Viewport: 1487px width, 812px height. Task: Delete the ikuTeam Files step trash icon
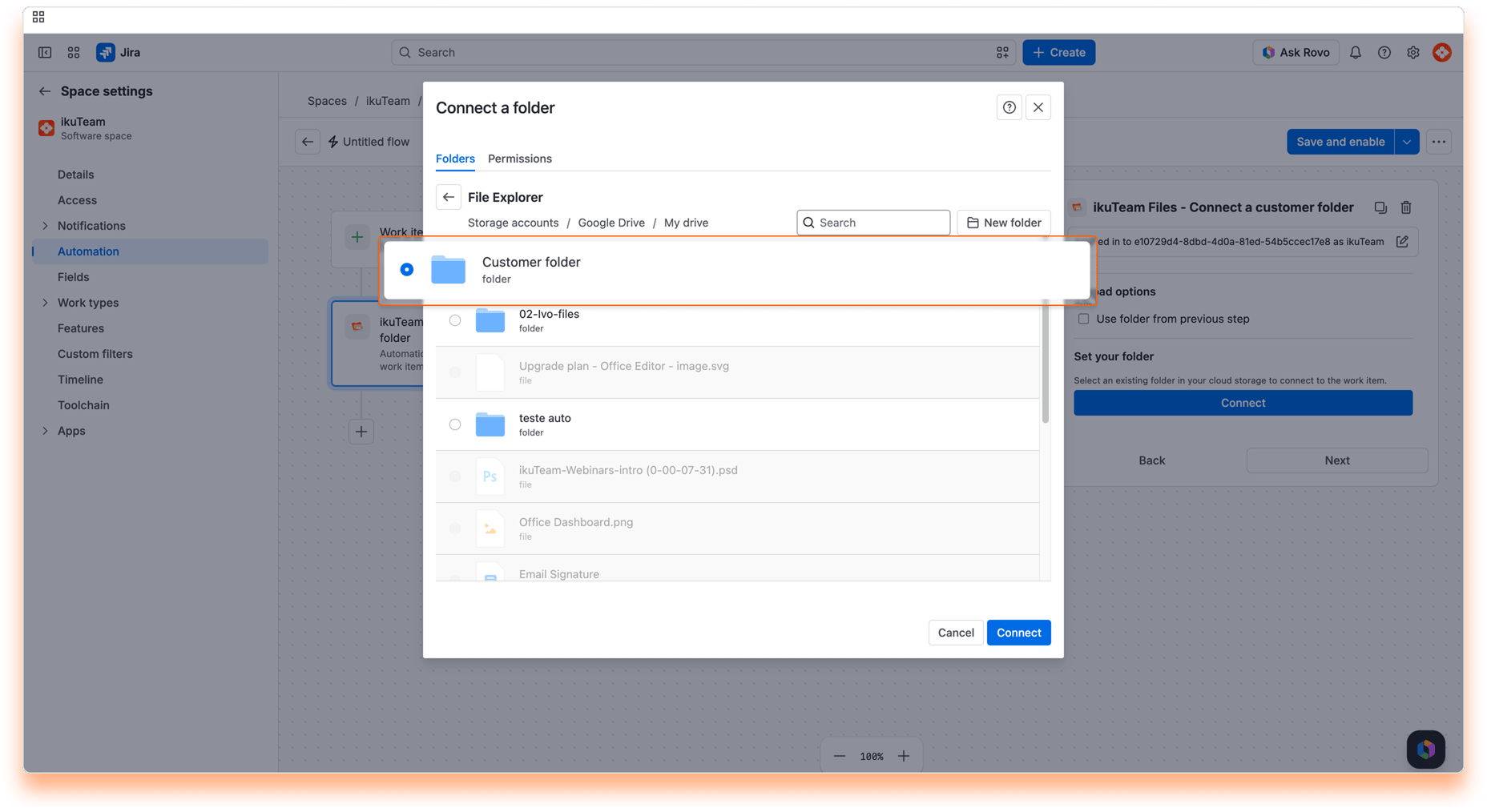[1406, 207]
